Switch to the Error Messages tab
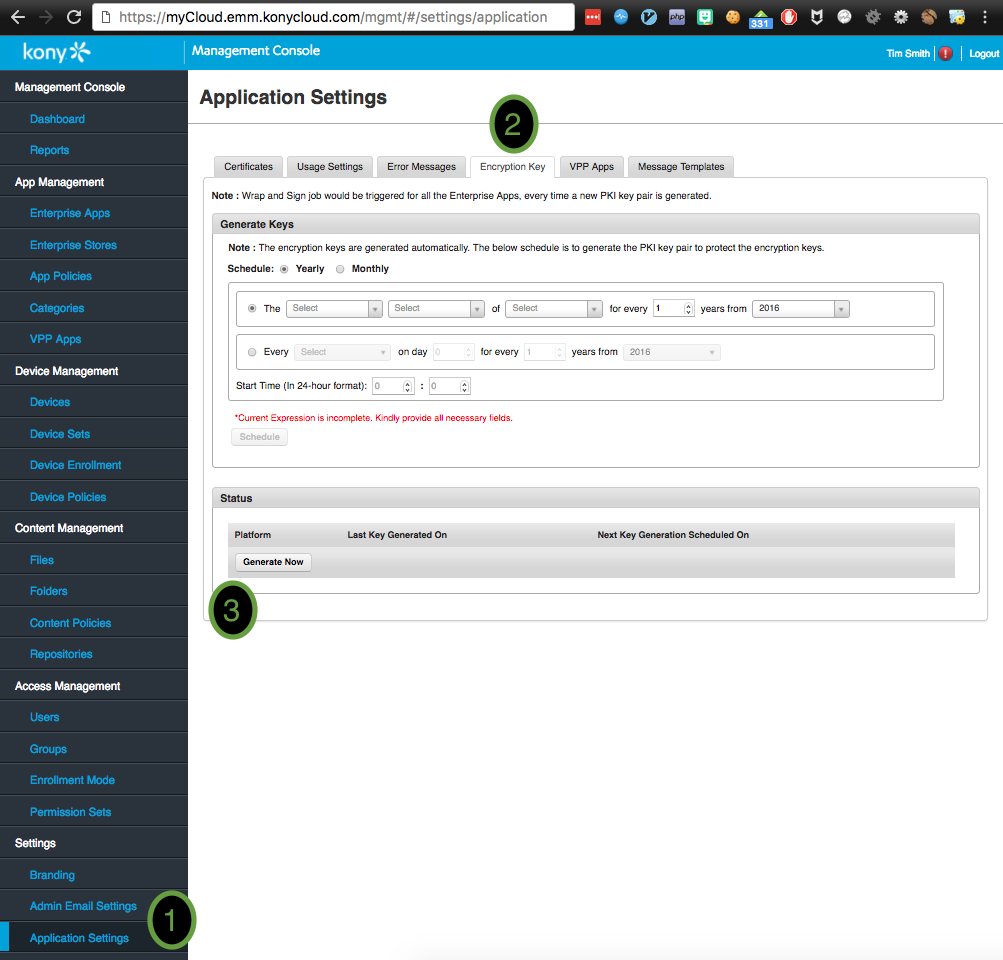Screen dimensions: 1003x960 pyautogui.click(x=421, y=167)
